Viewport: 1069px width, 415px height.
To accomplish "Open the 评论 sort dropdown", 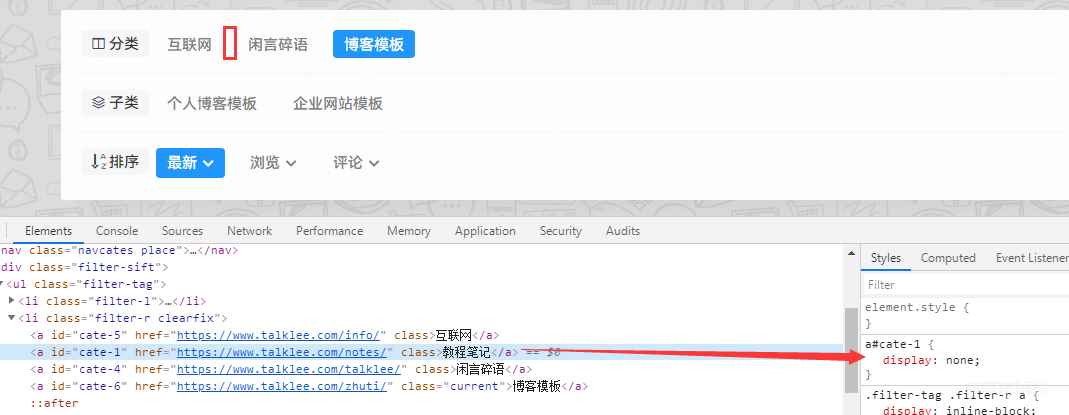I will [x=356, y=163].
